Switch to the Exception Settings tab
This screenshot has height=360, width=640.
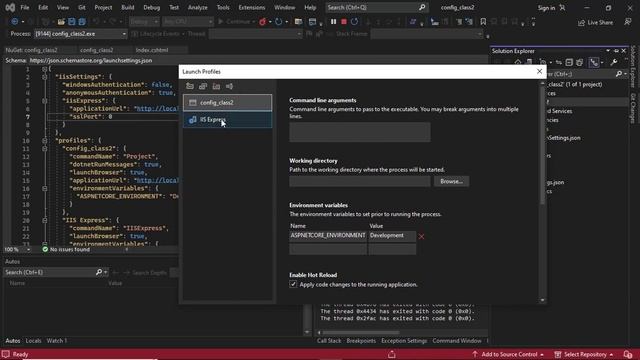[x=404, y=340]
